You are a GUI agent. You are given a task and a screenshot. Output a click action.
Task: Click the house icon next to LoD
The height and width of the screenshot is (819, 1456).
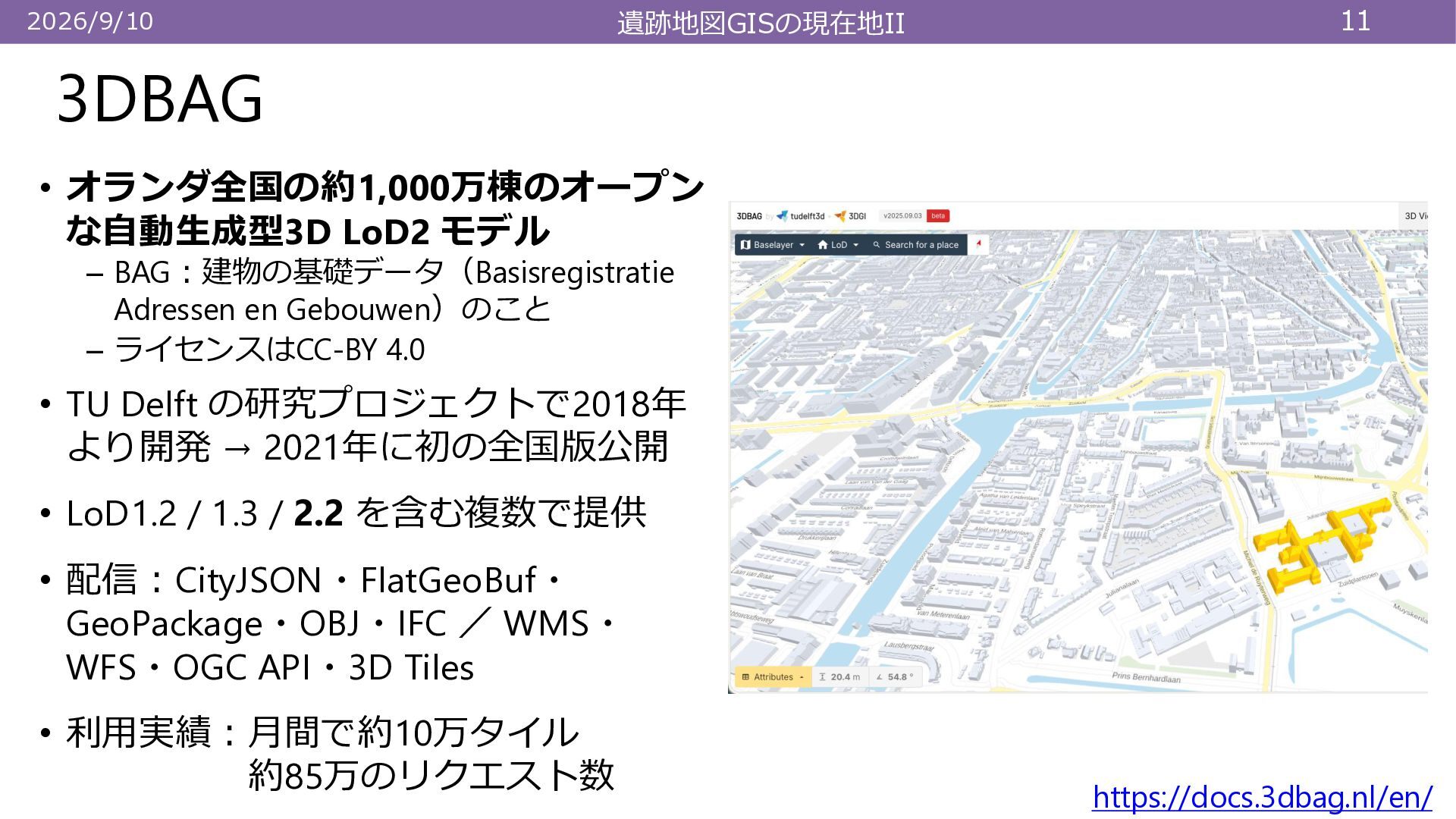(x=823, y=245)
